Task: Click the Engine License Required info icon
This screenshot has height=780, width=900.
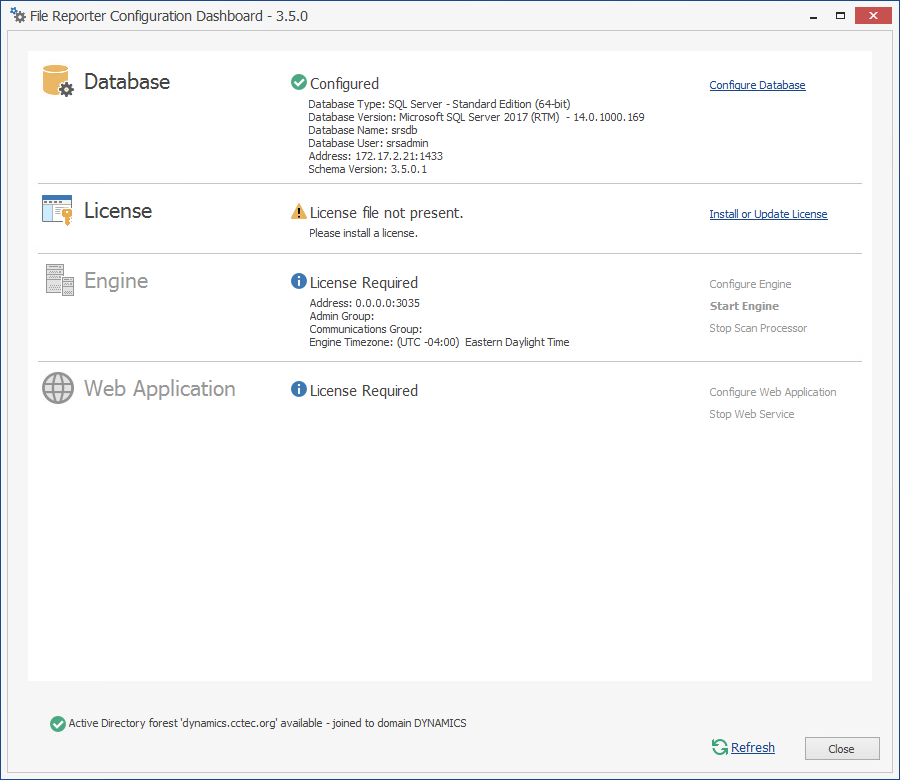Action: pyautogui.click(x=298, y=282)
